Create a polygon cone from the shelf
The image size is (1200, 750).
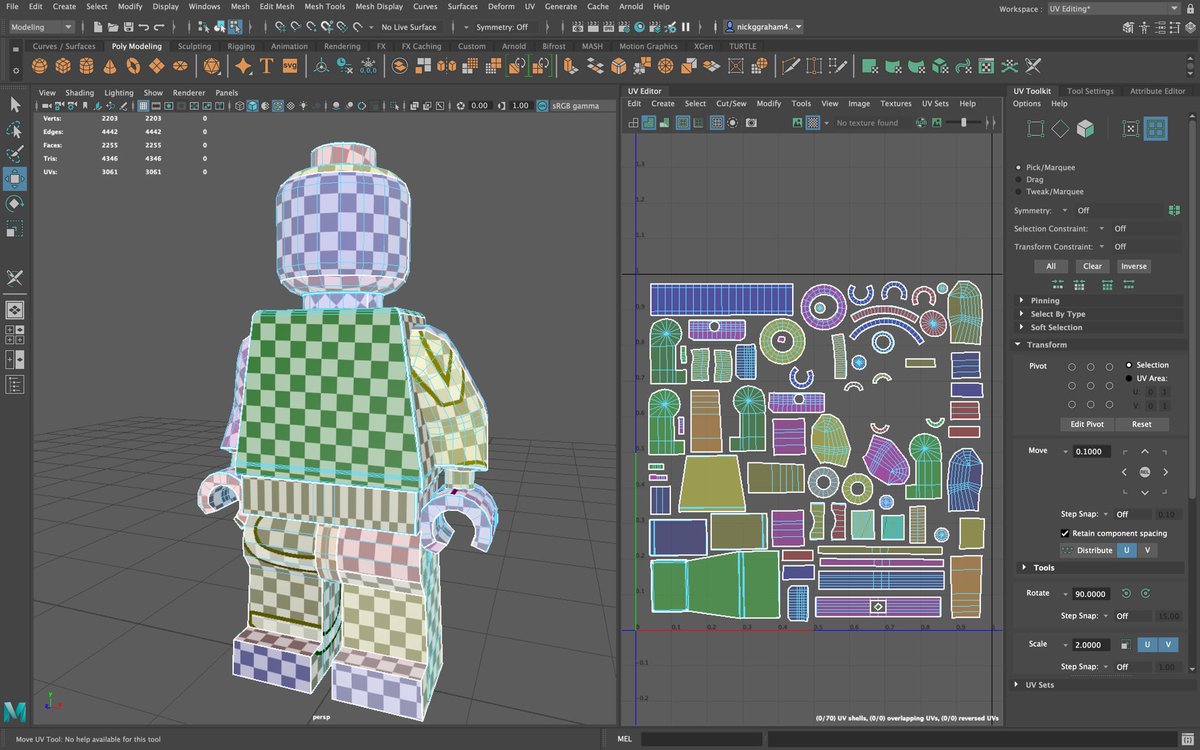(x=109, y=67)
